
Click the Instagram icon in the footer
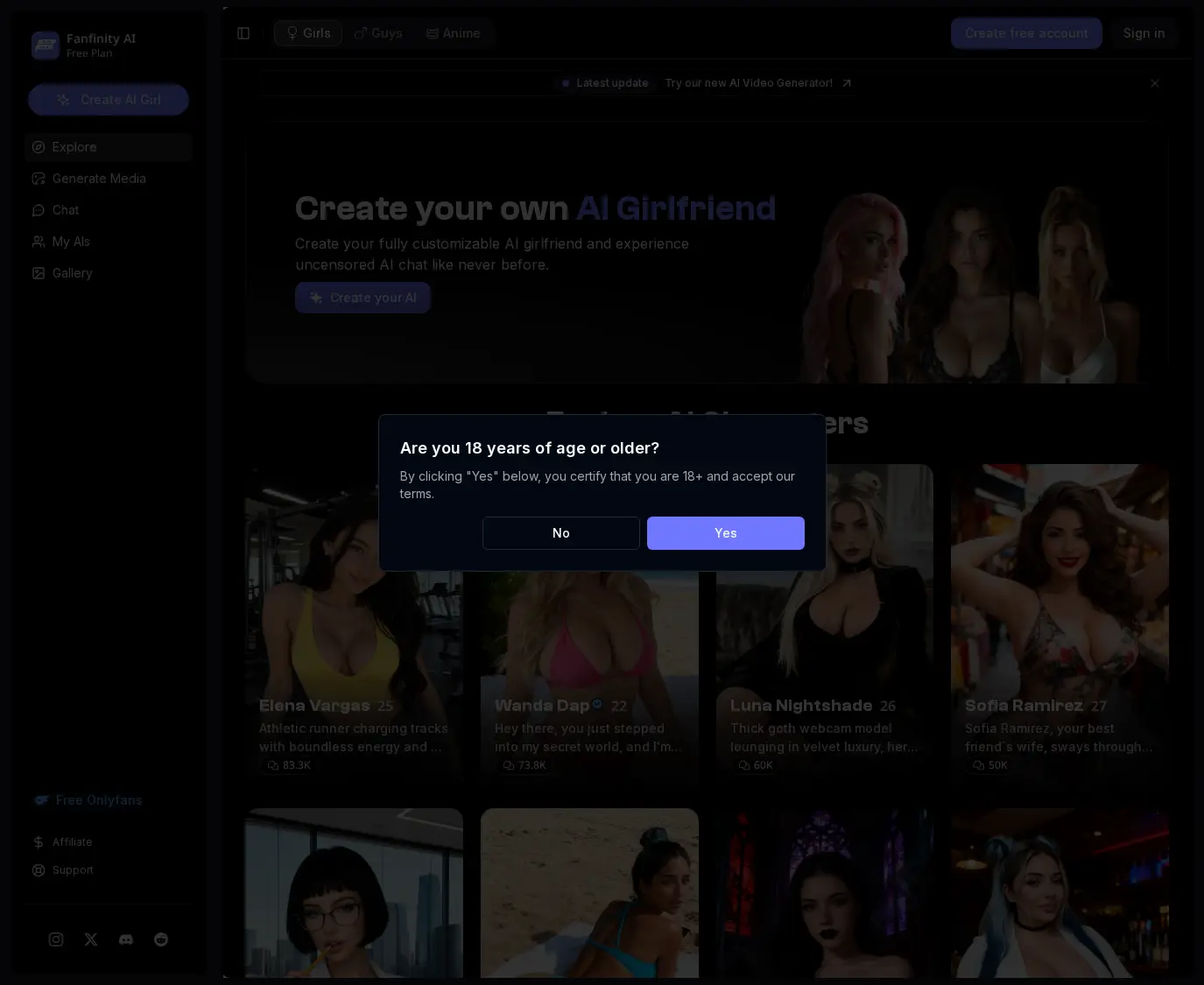click(x=56, y=939)
